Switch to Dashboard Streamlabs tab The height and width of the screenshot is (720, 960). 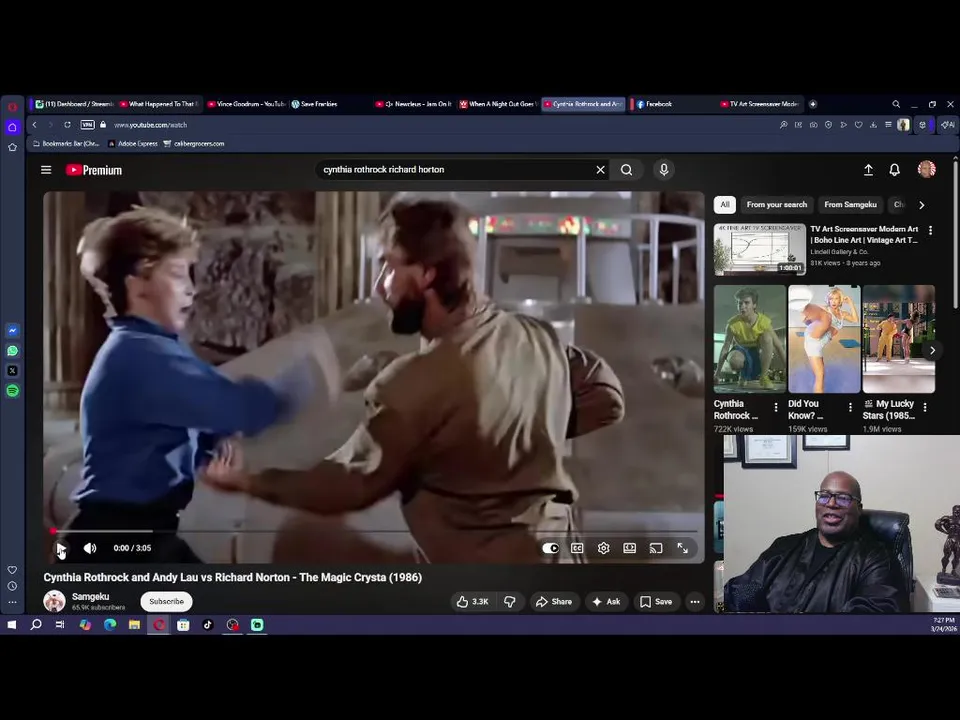(x=74, y=104)
